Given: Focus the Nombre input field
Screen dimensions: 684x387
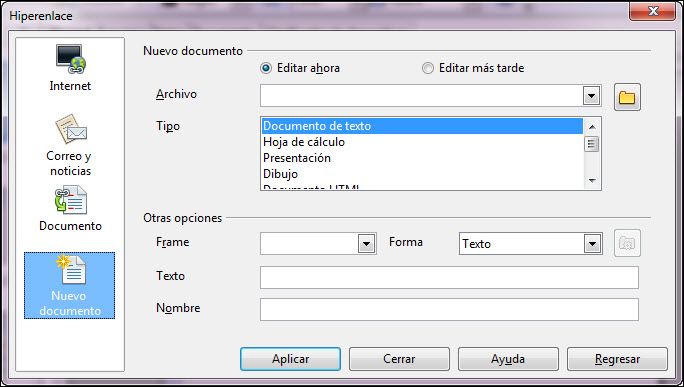Looking at the screenshot, I should pos(449,309).
